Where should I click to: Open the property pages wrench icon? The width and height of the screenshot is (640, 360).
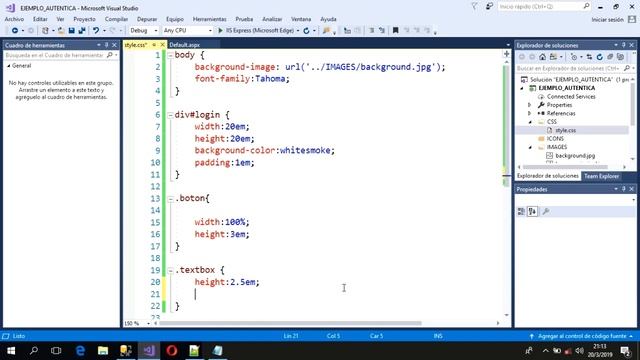546,211
